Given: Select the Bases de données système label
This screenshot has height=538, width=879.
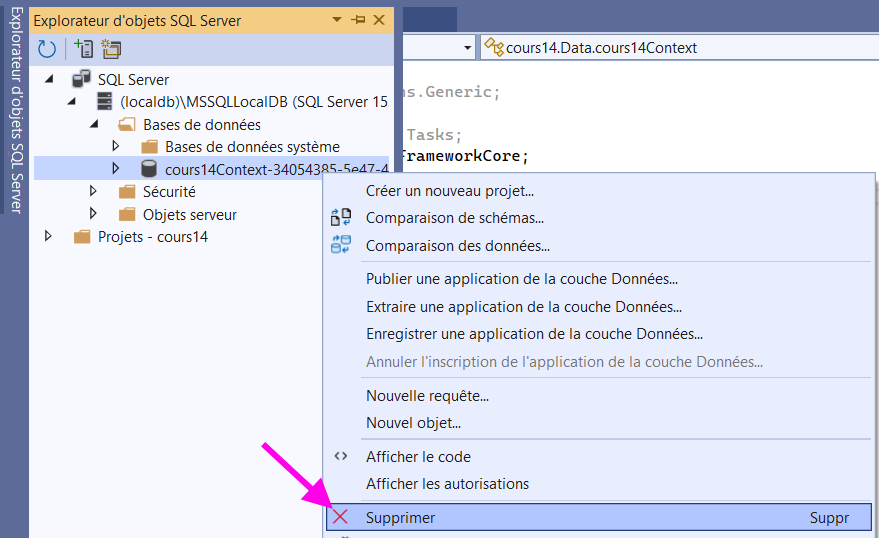Looking at the screenshot, I should [252, 147].
